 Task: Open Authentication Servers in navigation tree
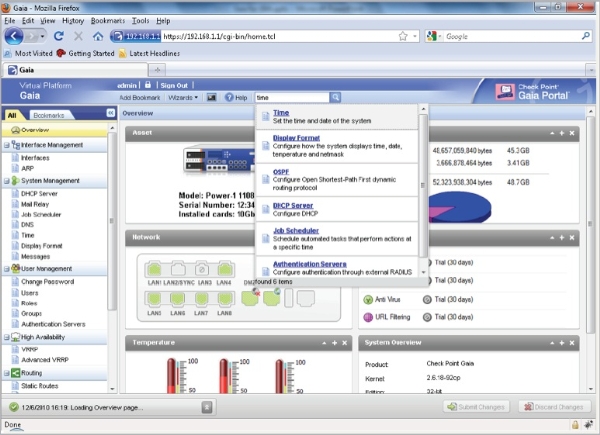click(x=53, y=324)
